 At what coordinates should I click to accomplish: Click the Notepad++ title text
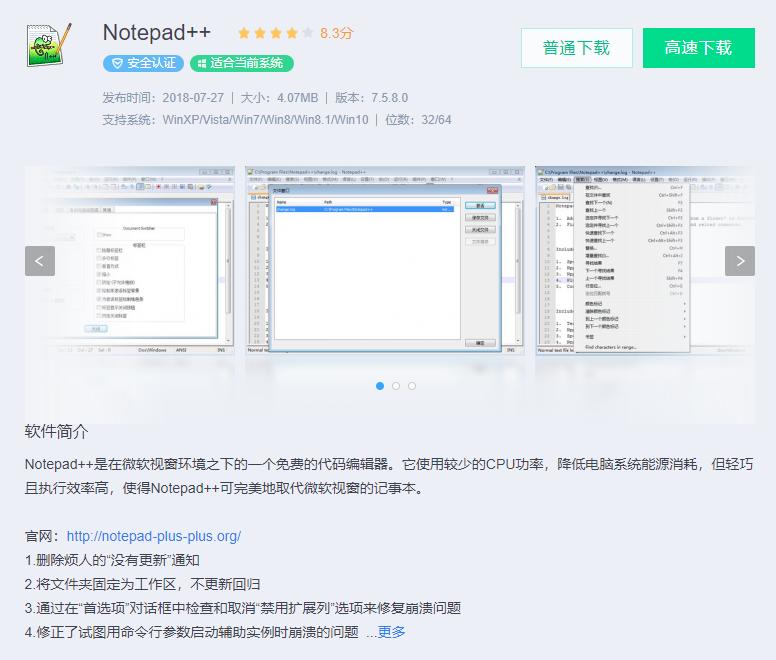point(157,33)
